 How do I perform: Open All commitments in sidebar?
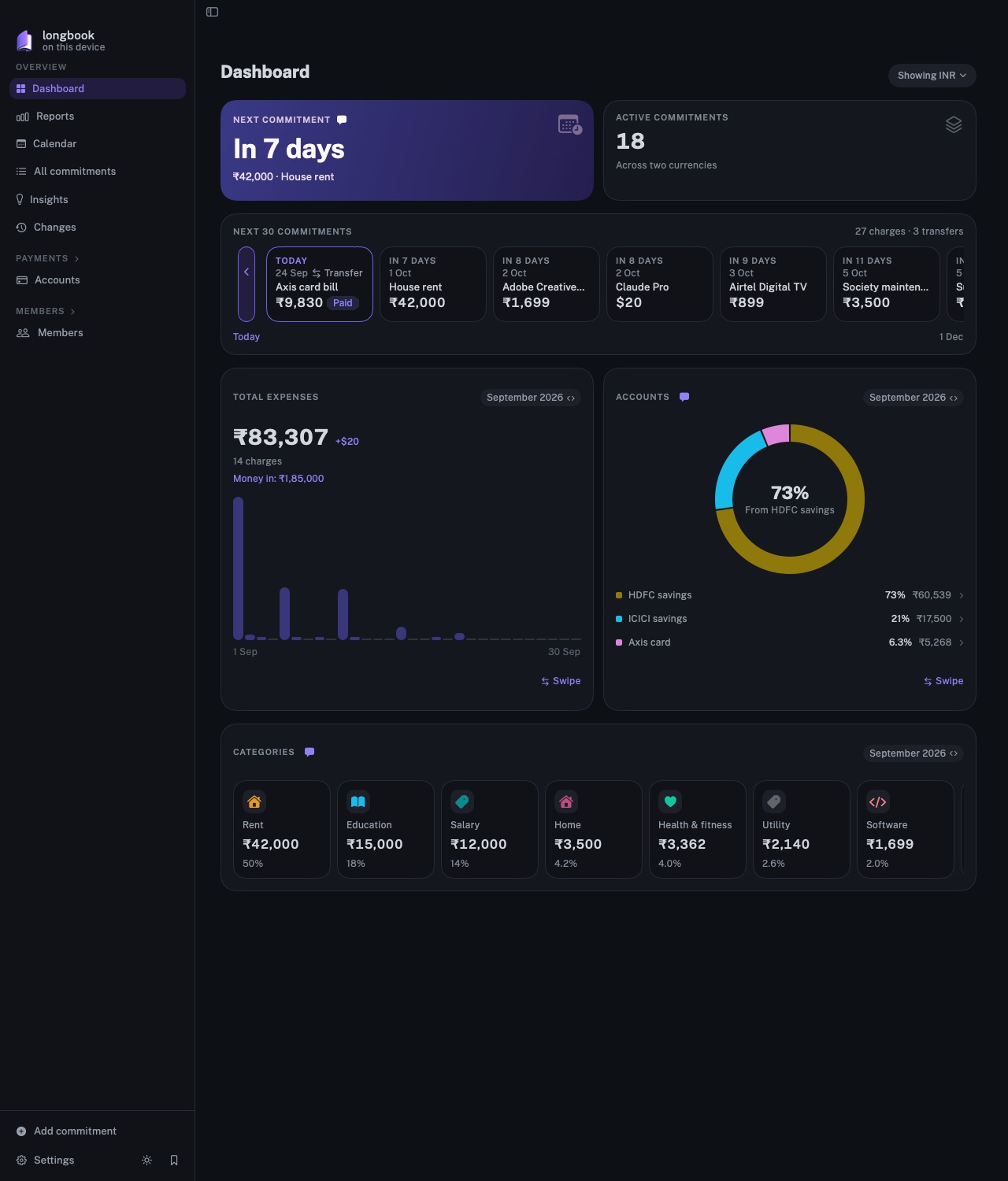point(98,171)
